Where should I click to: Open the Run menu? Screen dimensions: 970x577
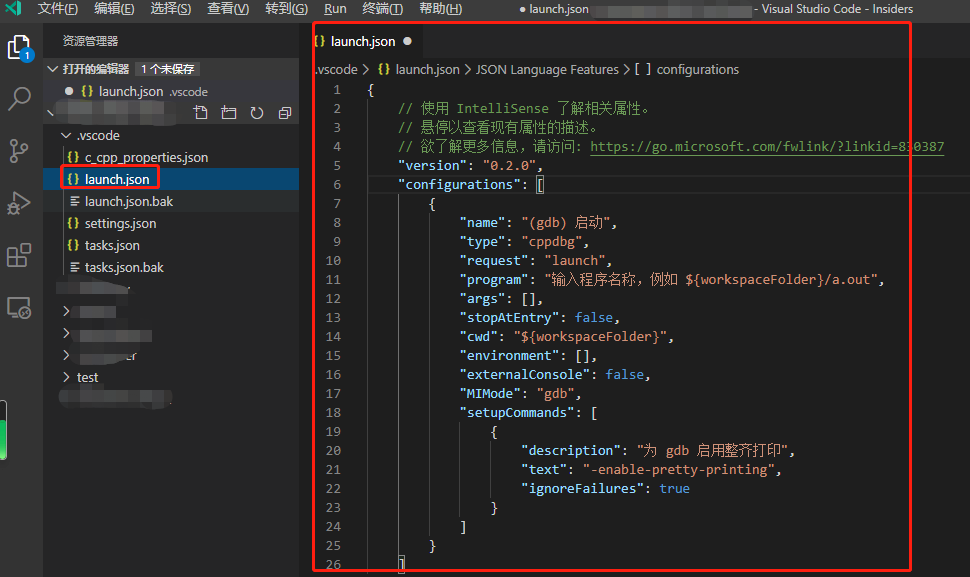[335, 9]
